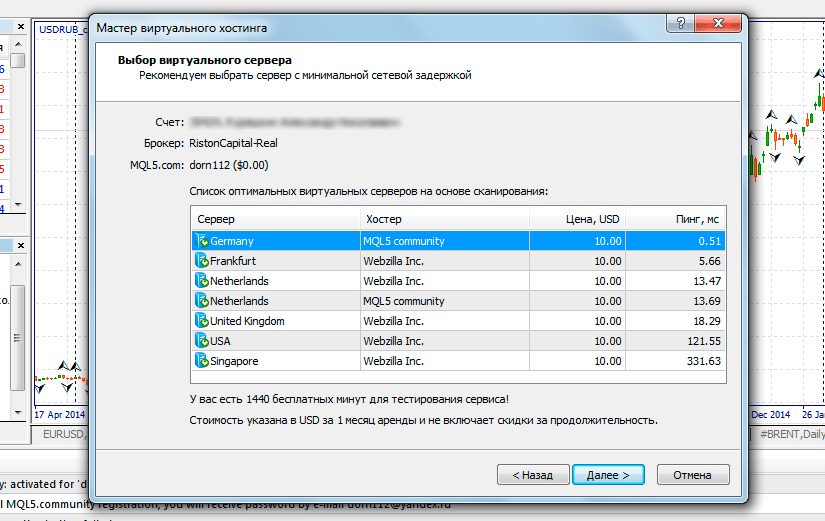Click the United Kingdom server icon

202,321
